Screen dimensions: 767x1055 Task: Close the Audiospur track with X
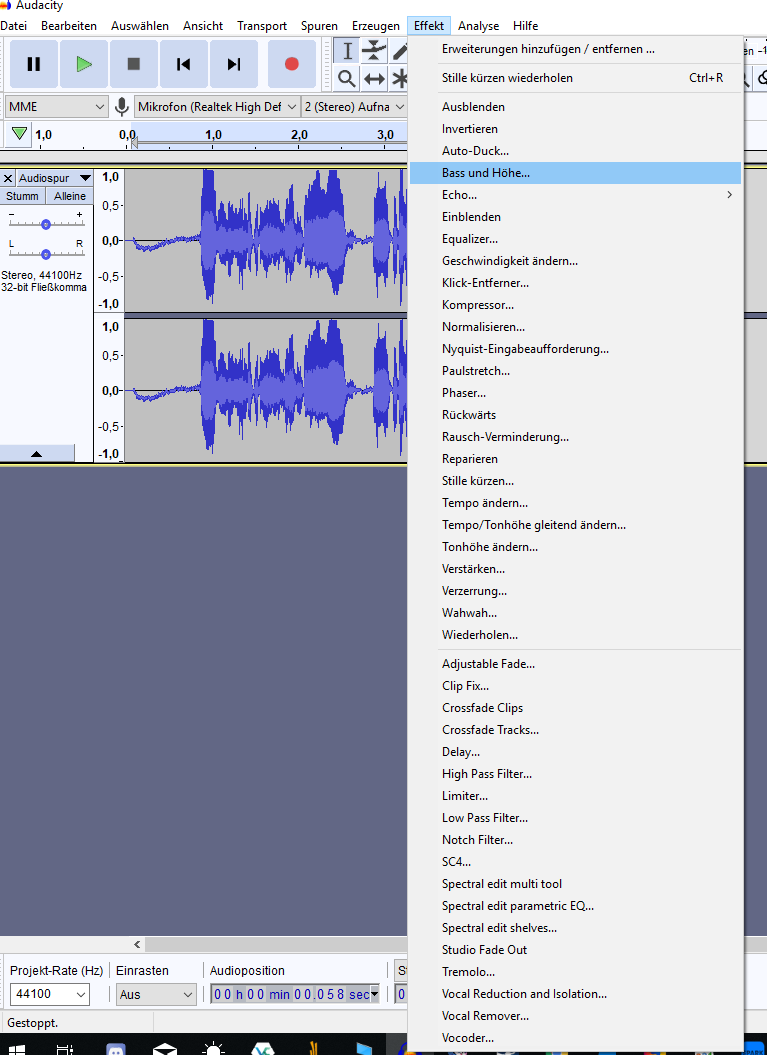(7, 178)
